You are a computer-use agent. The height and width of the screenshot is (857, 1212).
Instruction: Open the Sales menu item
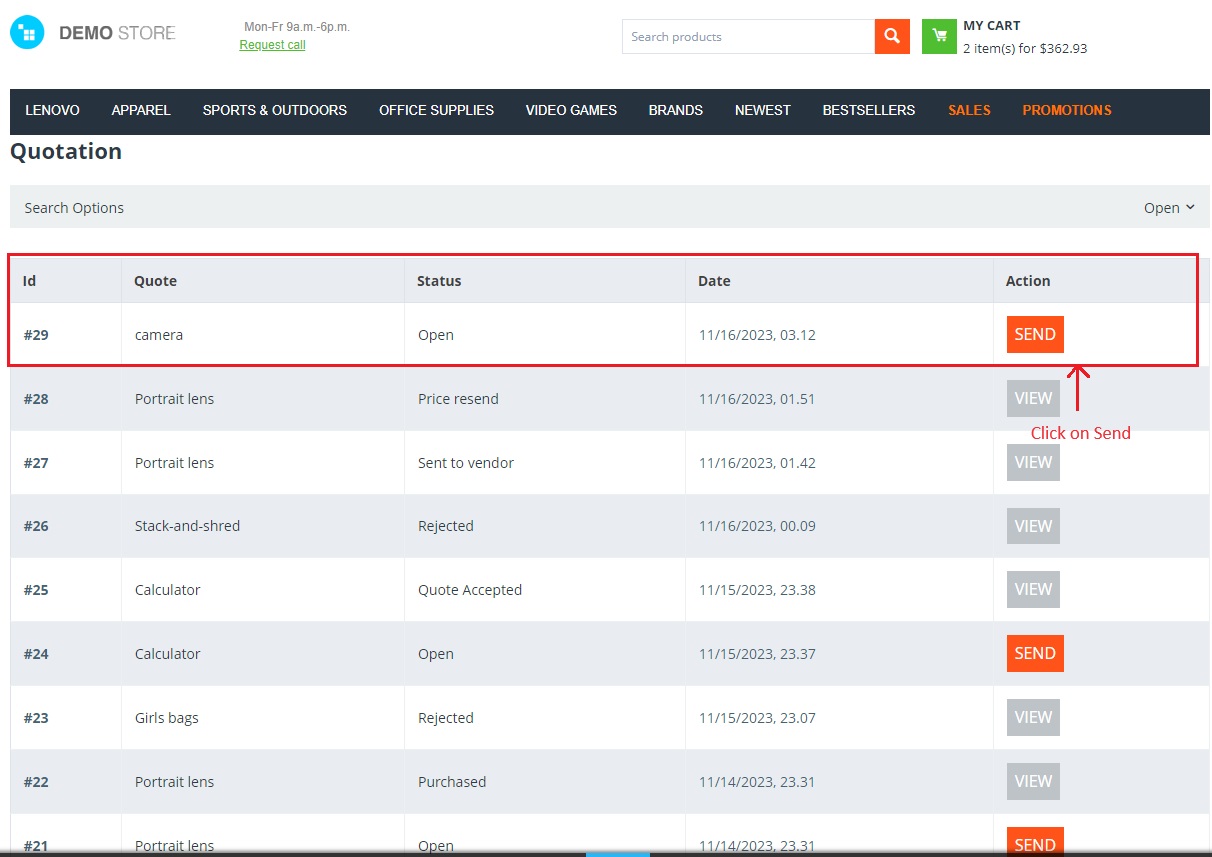(x=969, y=110)
